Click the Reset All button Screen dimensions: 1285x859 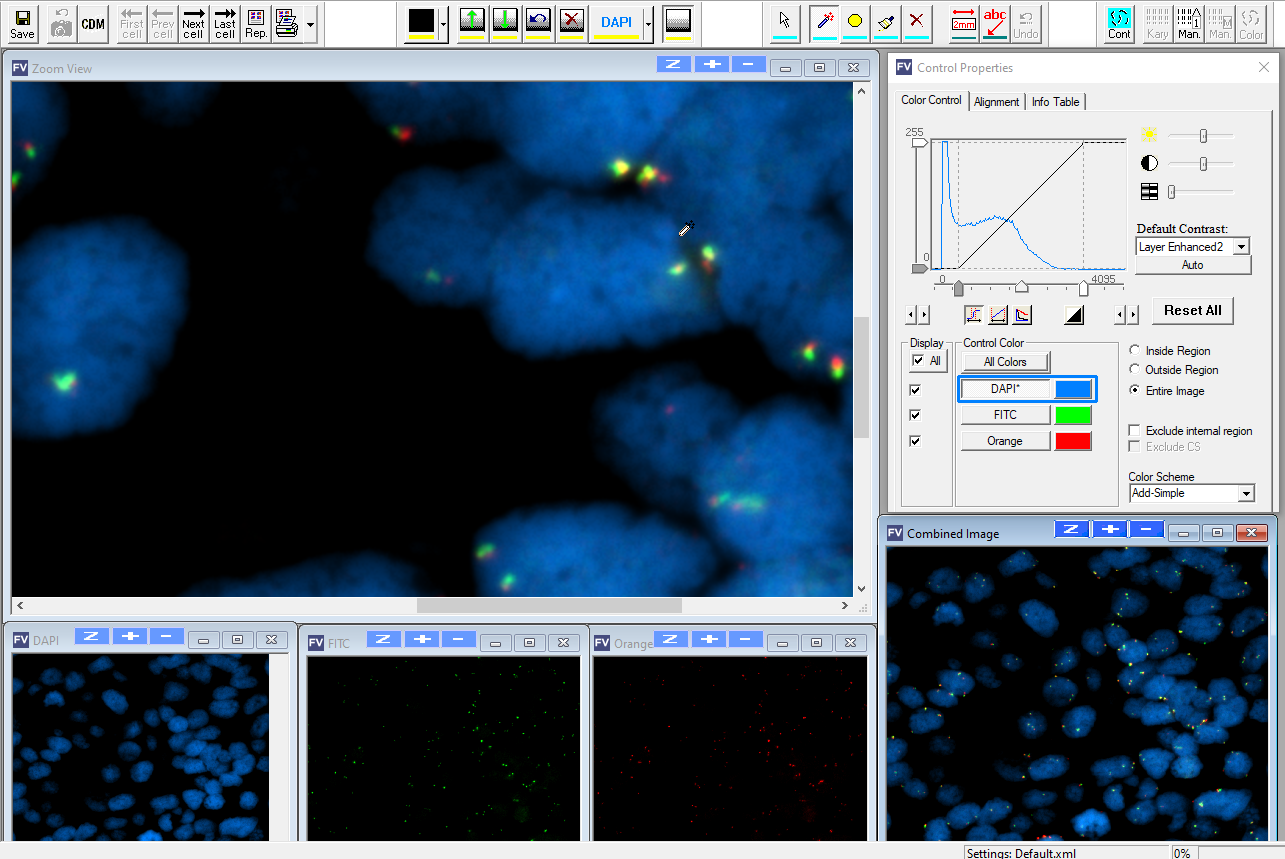coord(1193,311)
